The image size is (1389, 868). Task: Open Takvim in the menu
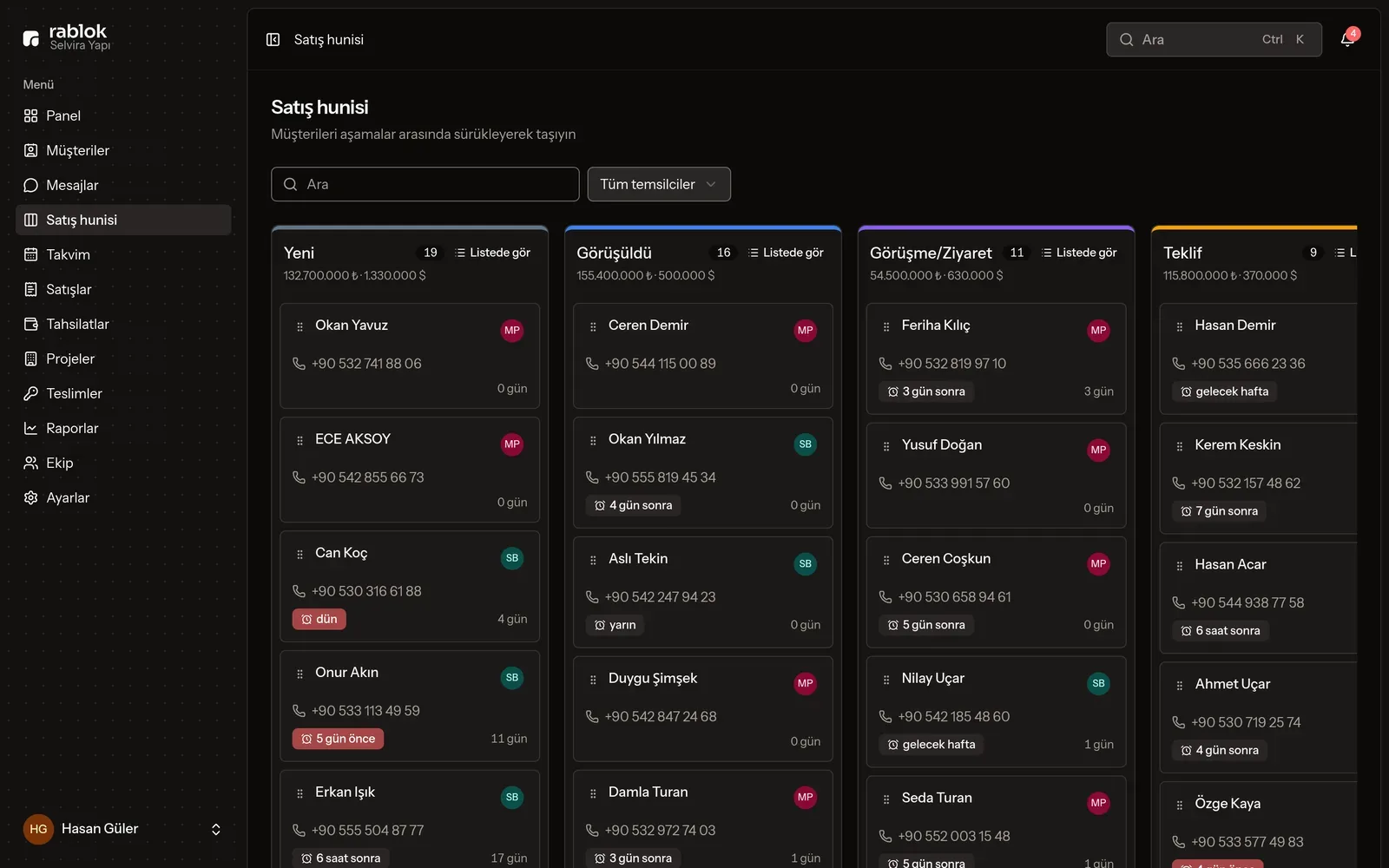tap(123, 254)
